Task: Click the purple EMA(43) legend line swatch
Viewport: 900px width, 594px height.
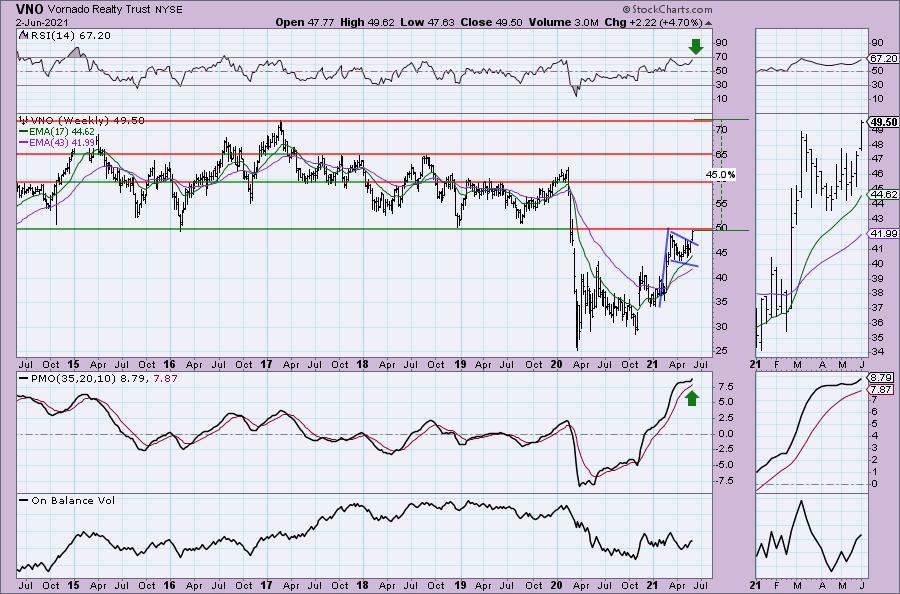Action: click(24, 142)
